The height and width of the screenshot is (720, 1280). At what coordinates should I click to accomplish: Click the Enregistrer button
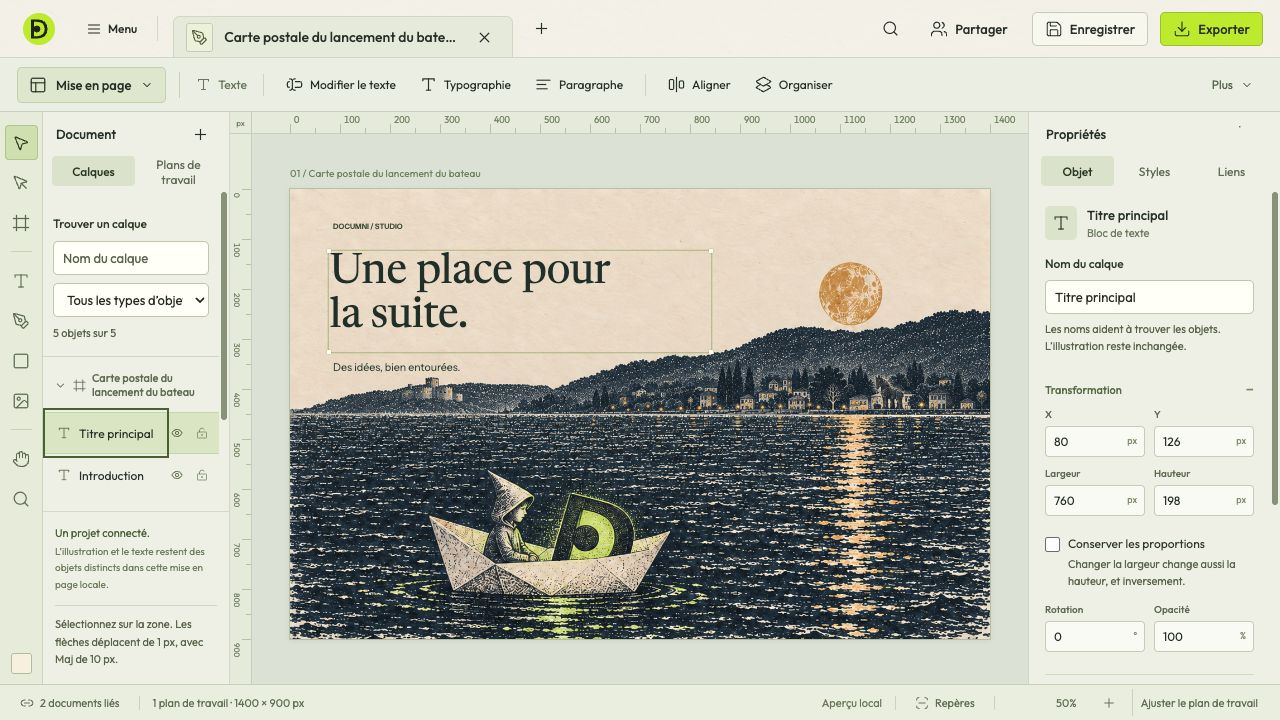[x=1090, y=29]
